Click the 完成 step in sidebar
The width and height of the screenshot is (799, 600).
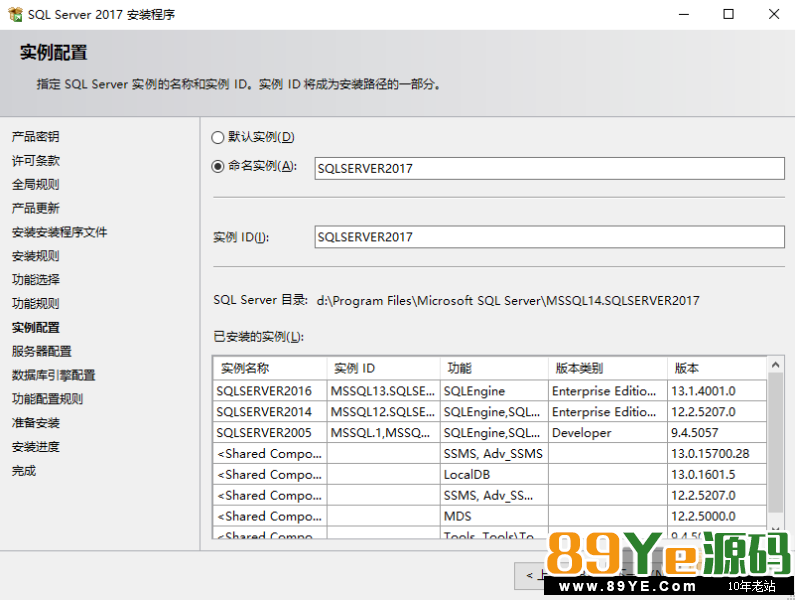click(x=24, y=471)
